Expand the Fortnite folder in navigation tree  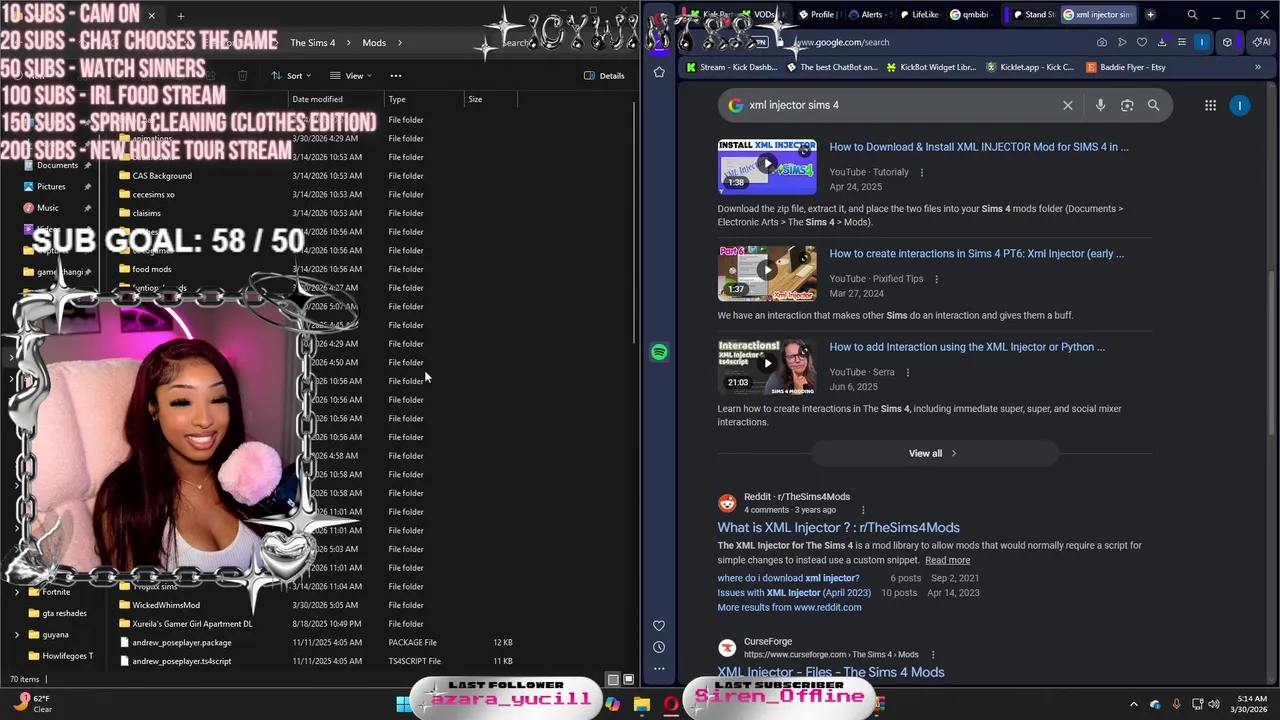(x=17, y=592)
